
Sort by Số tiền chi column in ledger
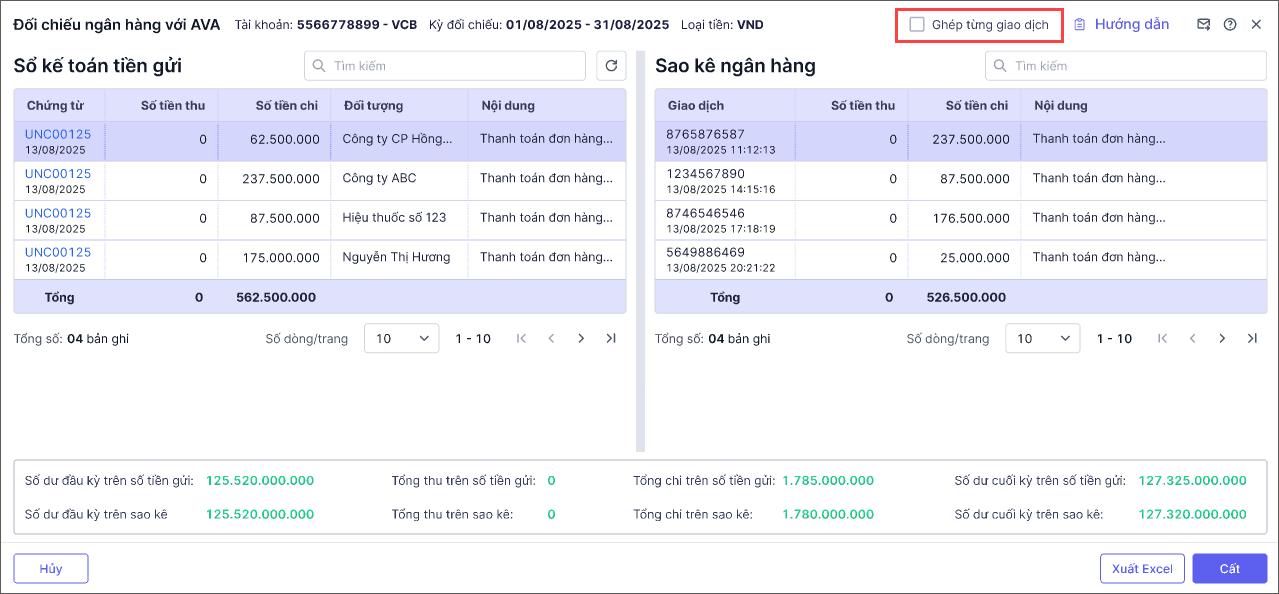[286, 106]
